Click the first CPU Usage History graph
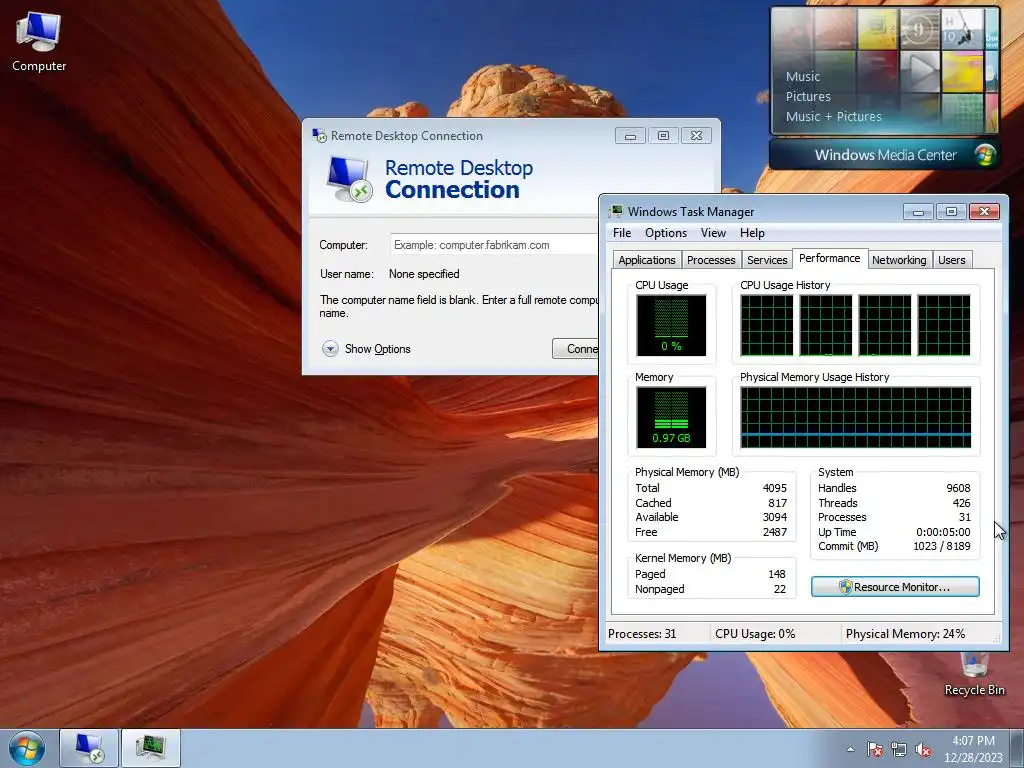The width and height of the screenshot is (1024, 768). 767,325
